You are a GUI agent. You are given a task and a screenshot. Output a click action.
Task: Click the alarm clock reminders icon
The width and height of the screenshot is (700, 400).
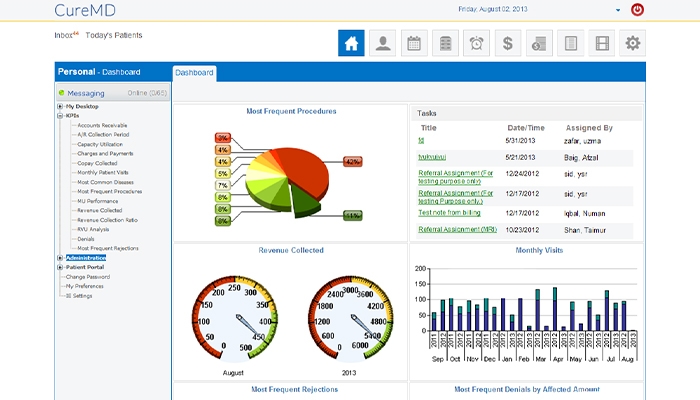pos(476,43)
